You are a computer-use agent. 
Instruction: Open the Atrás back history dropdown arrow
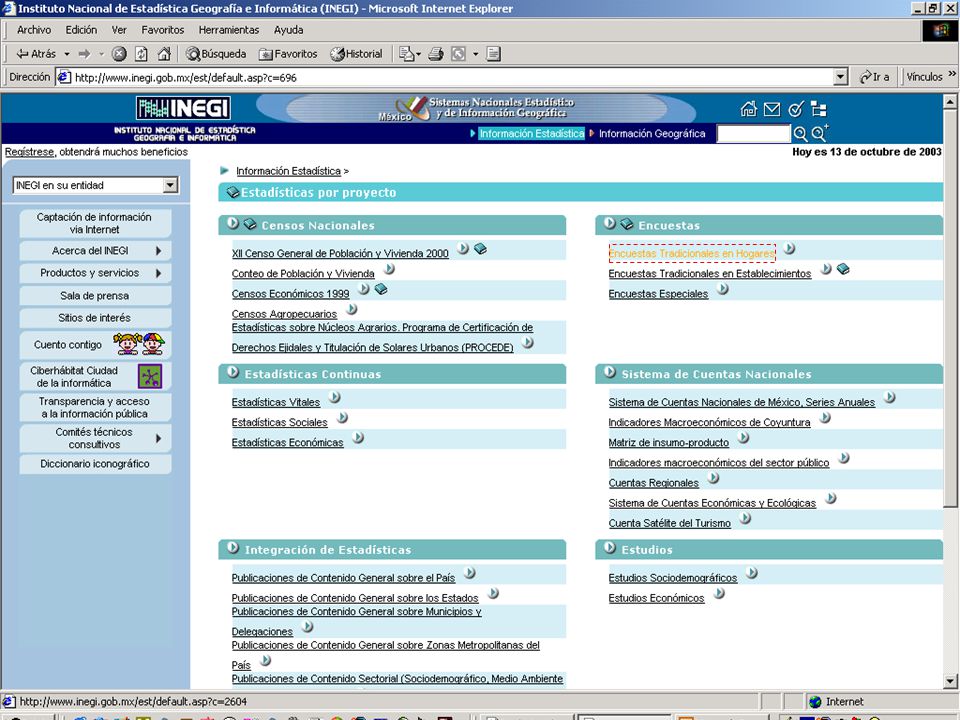67,54
